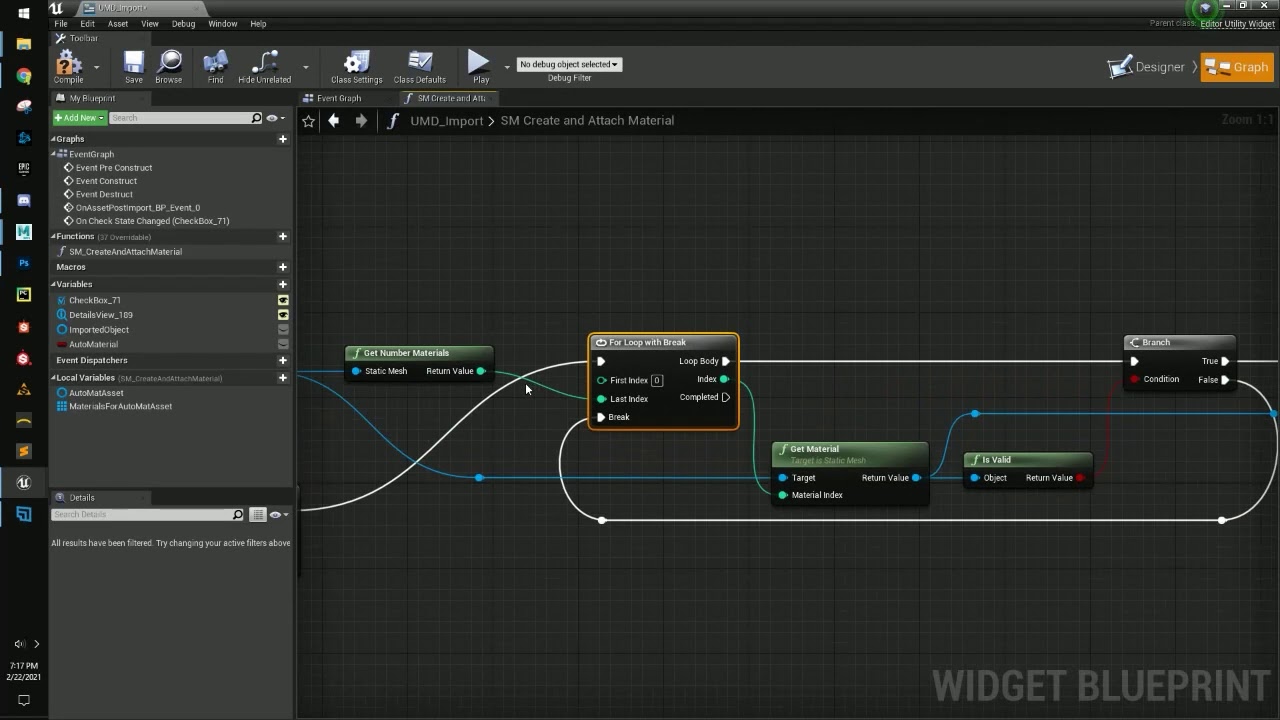Open view options eye in My Blueprint panel
The width and height of the screenshot is (1280, 720).
pos(274,118)
